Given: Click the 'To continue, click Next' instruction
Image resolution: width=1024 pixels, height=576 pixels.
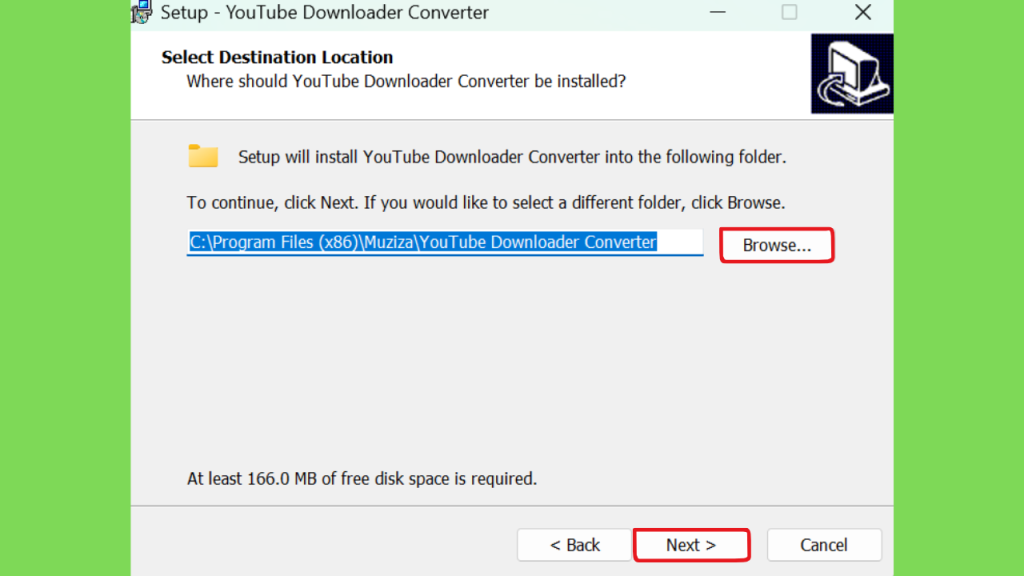Looking at the screenshot, I should (x=485, y=202).
